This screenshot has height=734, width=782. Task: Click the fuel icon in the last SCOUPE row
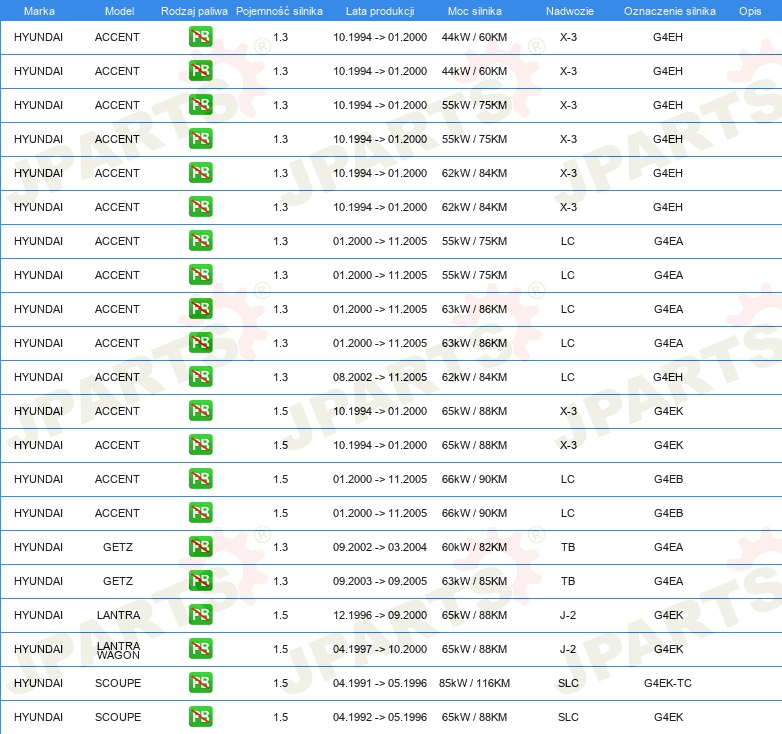point(200,717)
